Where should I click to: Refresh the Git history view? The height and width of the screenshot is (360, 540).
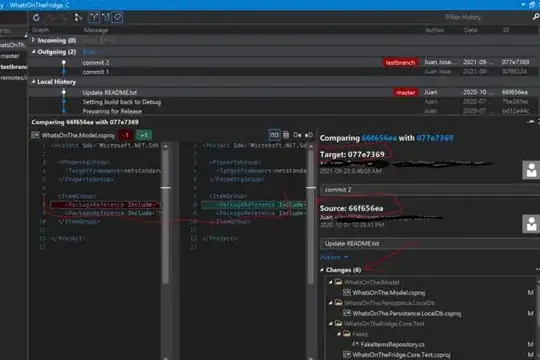[36, 17]
